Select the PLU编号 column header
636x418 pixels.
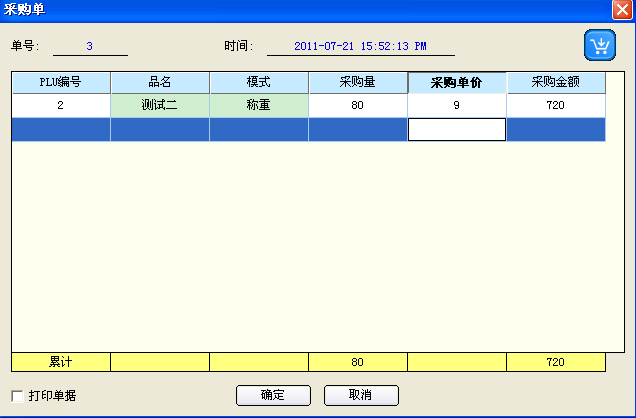click(x=61, y=82)
